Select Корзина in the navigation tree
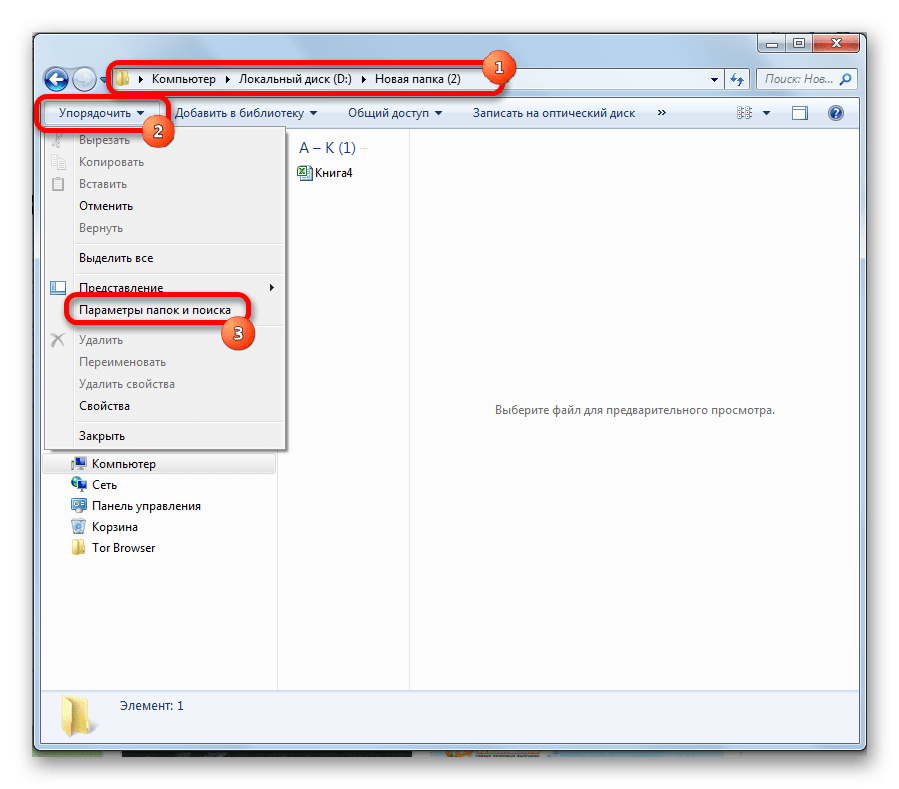This screenshot has width=899, height=789. pos(115,527)
